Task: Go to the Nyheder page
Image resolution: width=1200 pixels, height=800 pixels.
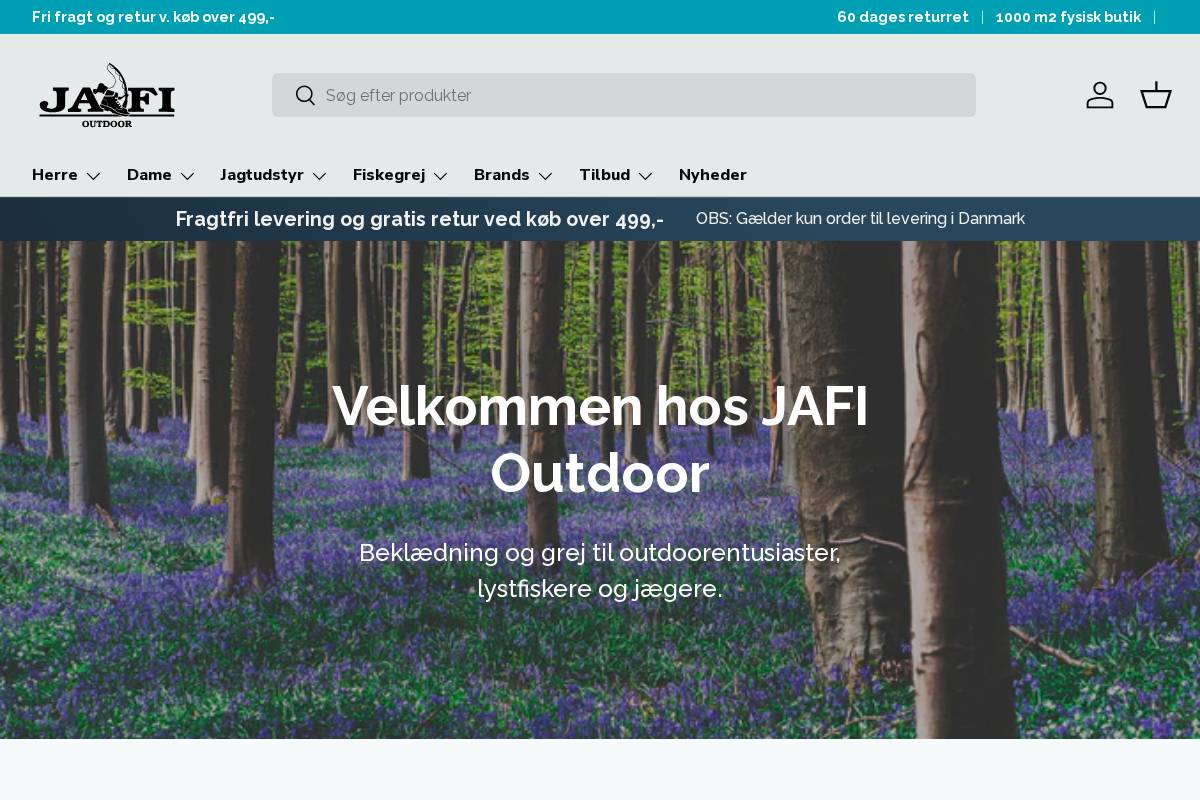Action: (713, 175)
